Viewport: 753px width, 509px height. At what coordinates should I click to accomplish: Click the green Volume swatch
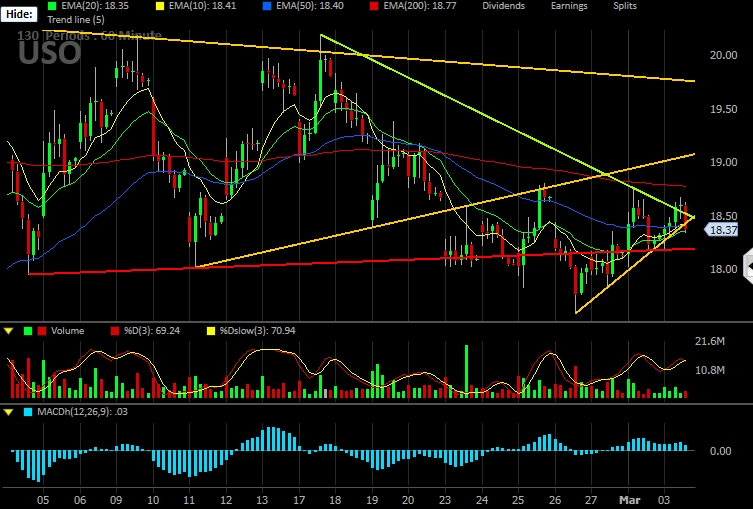(x=28, y=331)
